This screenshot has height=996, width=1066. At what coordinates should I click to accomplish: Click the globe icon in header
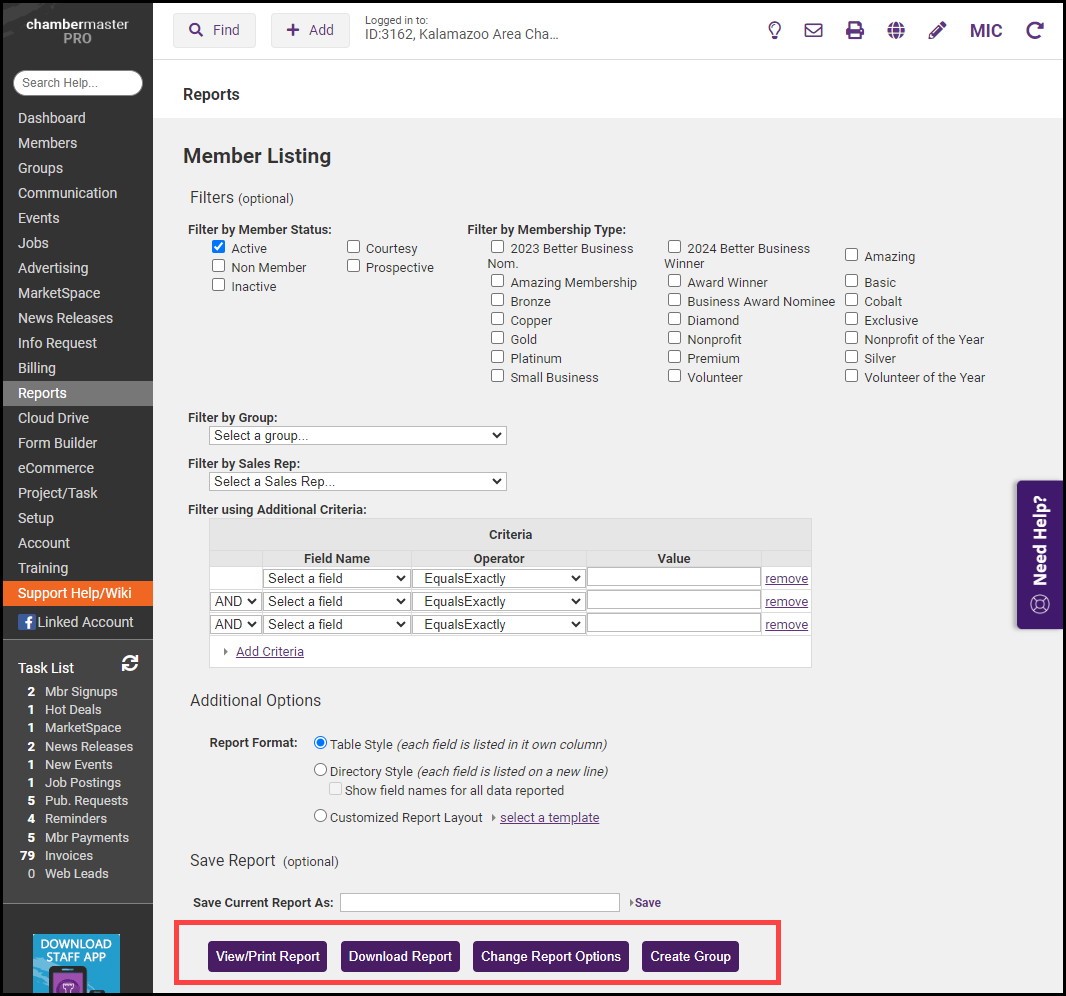(896, 31)
